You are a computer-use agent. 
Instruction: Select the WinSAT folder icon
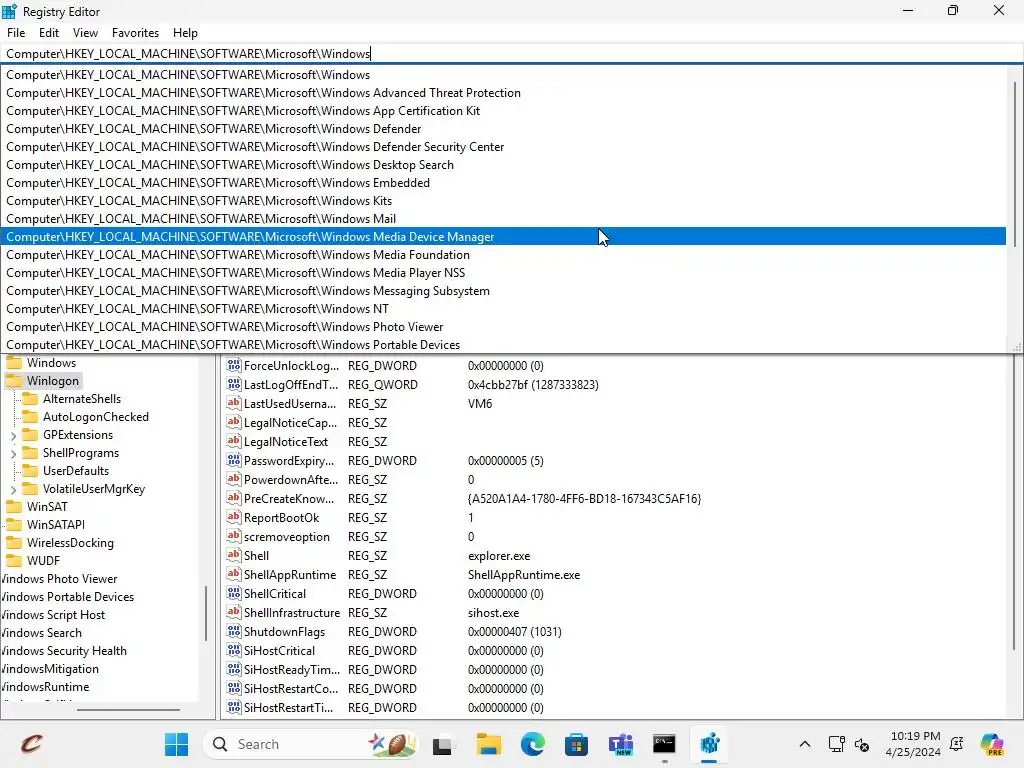click(x=14, y=507)
